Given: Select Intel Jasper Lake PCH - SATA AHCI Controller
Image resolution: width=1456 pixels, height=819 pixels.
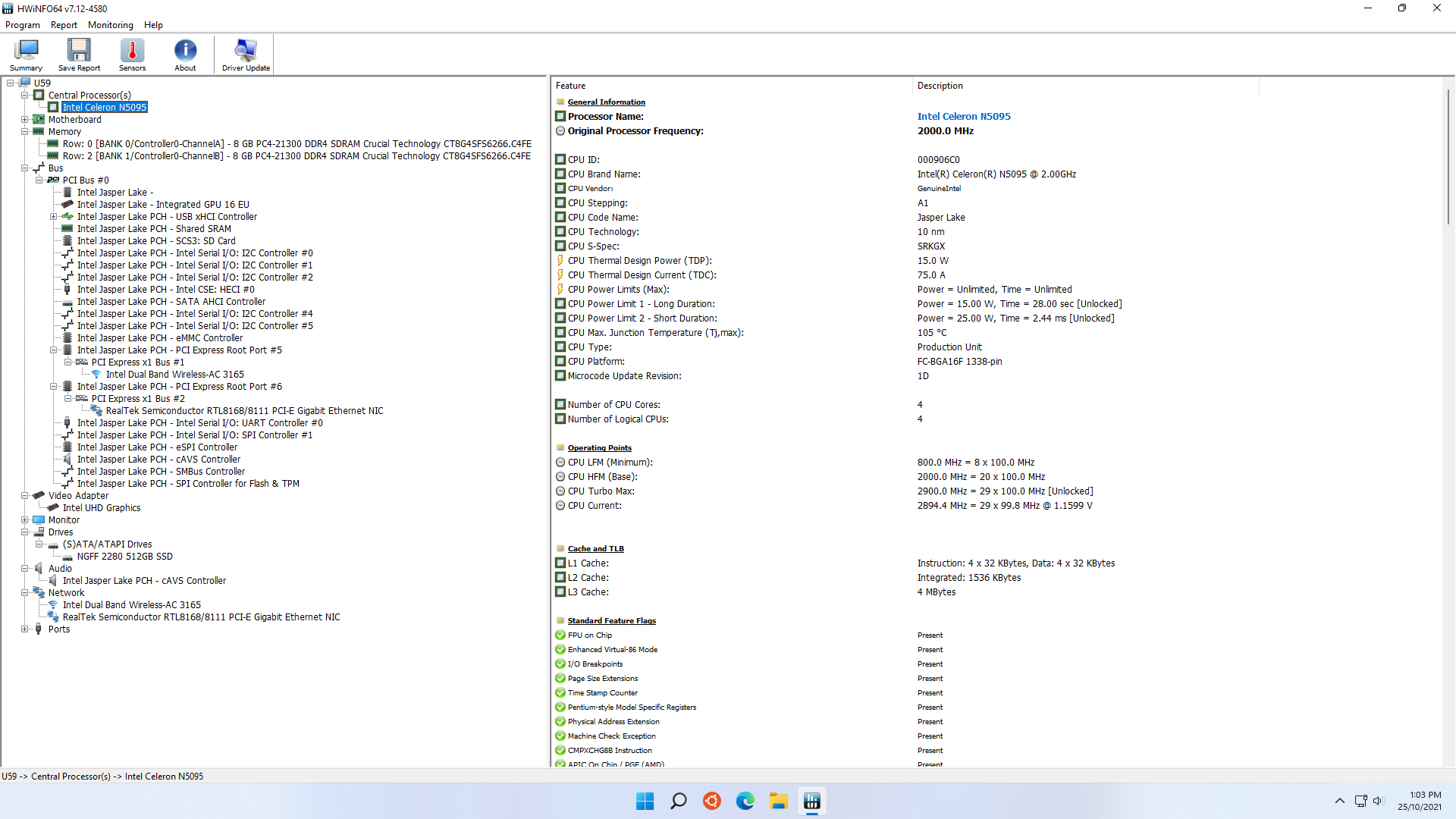Looking at the screenshot, I should [171, 302].
